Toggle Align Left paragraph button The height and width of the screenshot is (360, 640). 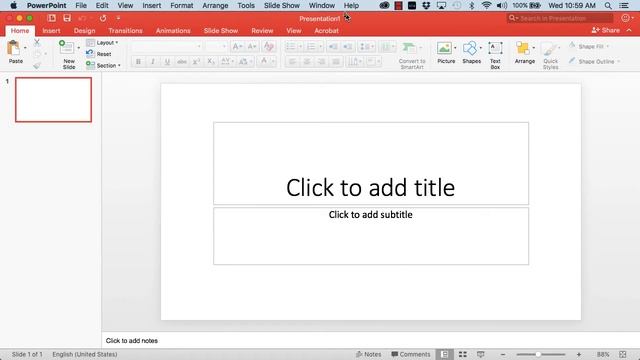click(292, 62)
